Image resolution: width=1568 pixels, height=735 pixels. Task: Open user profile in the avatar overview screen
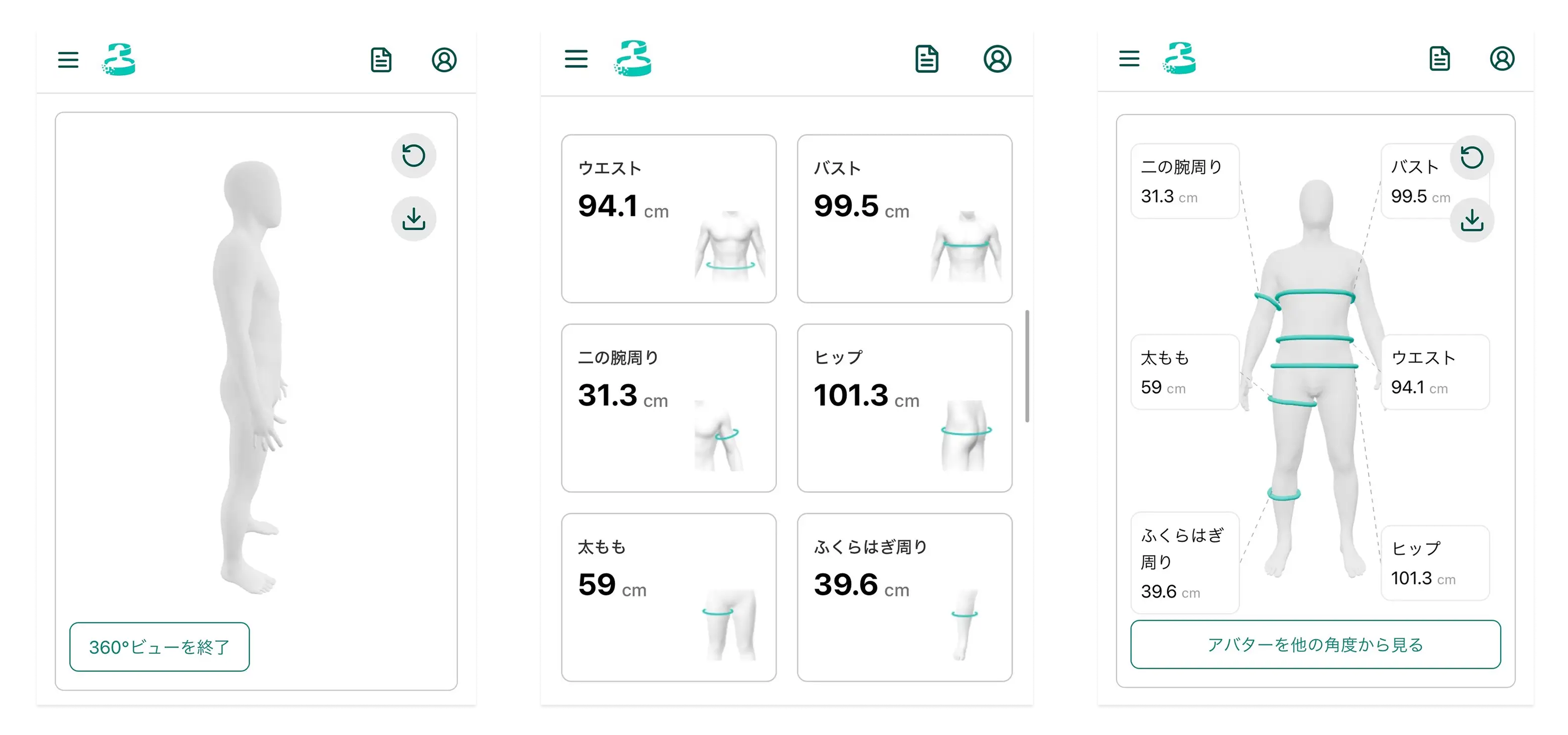[x=1502, y=58]
